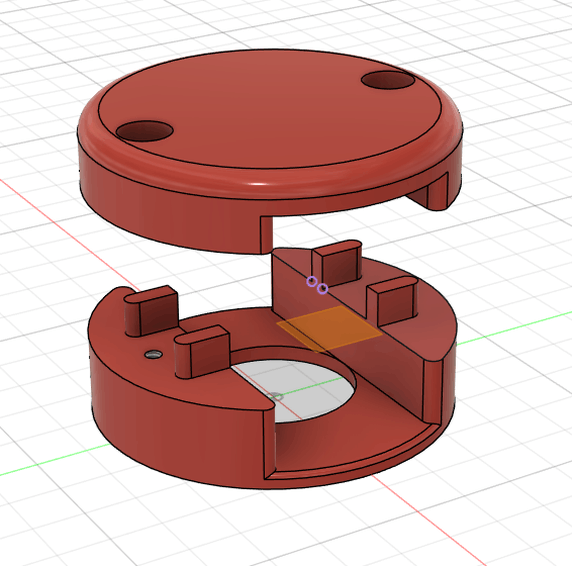Screen dimensions: 572x566
Task: Select the right hole on the lid top
Action: (x=388, y=80)
